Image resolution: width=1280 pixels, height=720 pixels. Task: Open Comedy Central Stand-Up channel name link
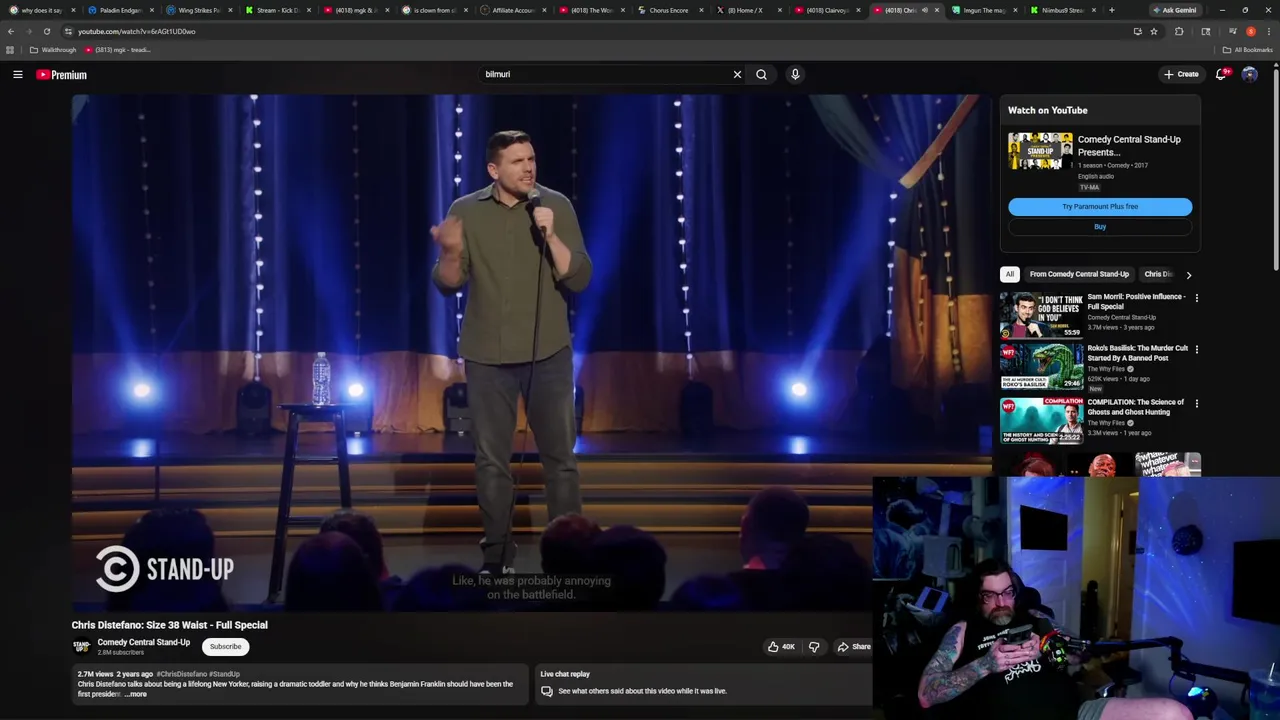tap(143, 642)
